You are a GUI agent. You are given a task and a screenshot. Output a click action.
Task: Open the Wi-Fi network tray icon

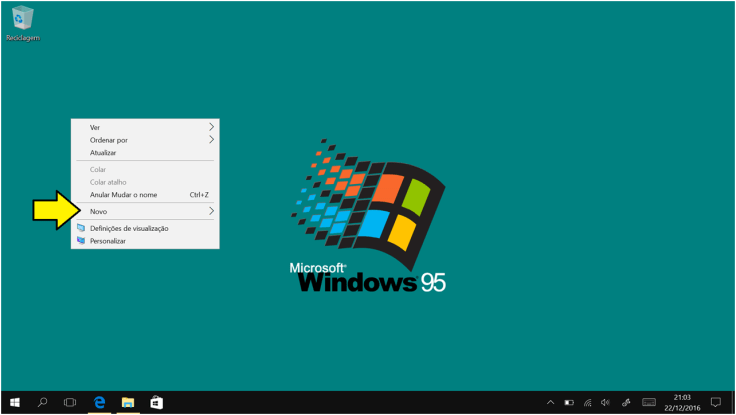coord(587,402)
